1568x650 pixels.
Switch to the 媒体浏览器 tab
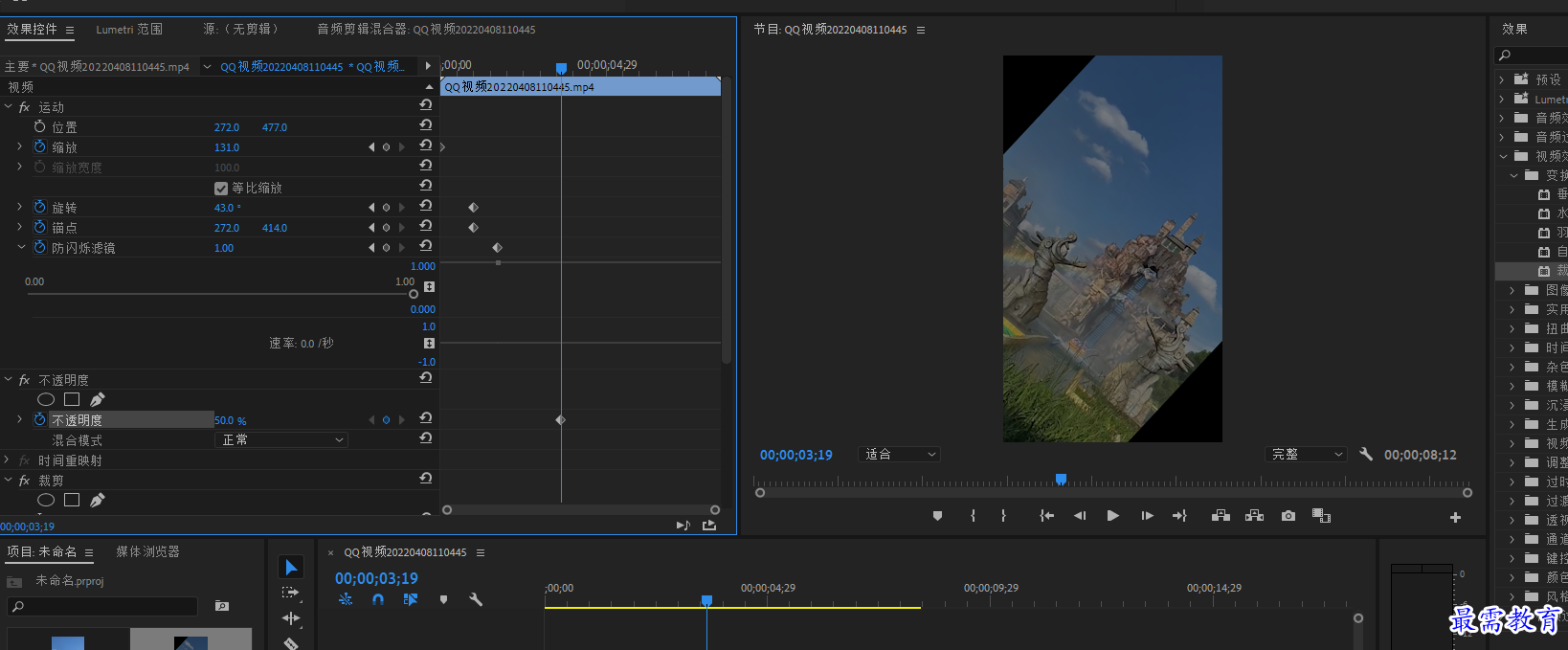click(147, 551)
